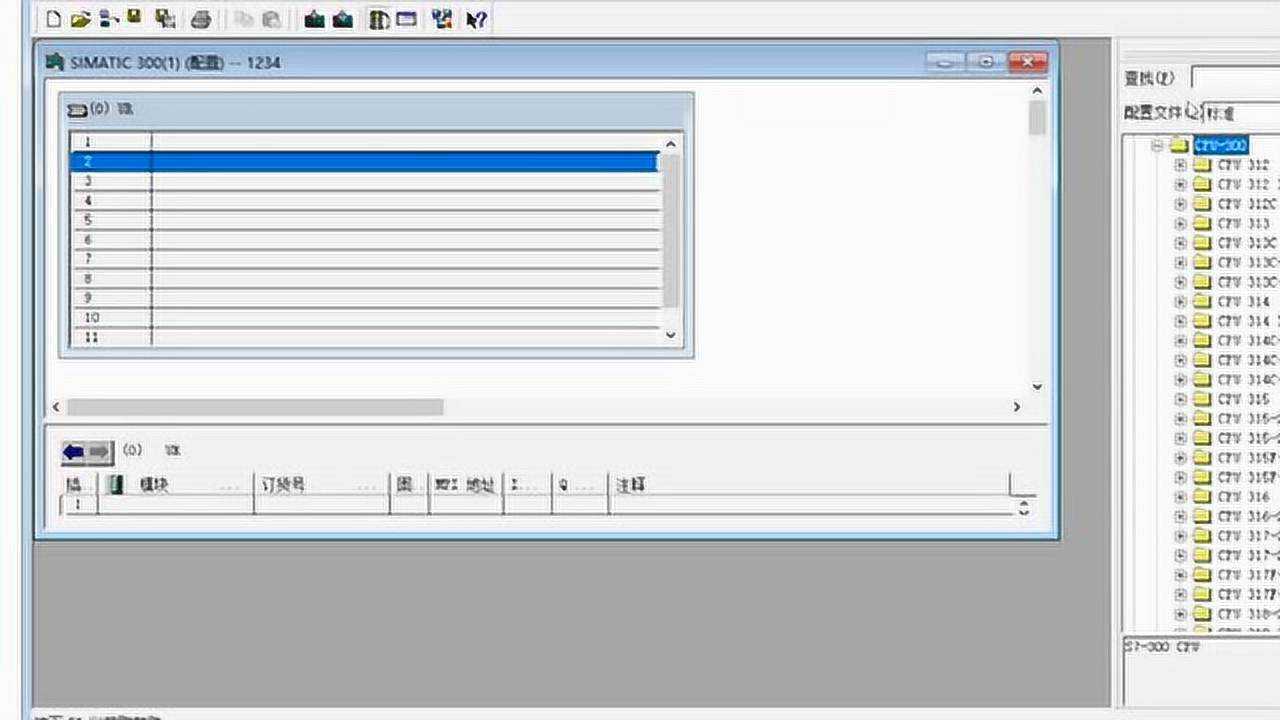This screenshot has height=720, width=1280.
Task: Expand the CPU 313 folder
Action: [x=1180, y=224]
